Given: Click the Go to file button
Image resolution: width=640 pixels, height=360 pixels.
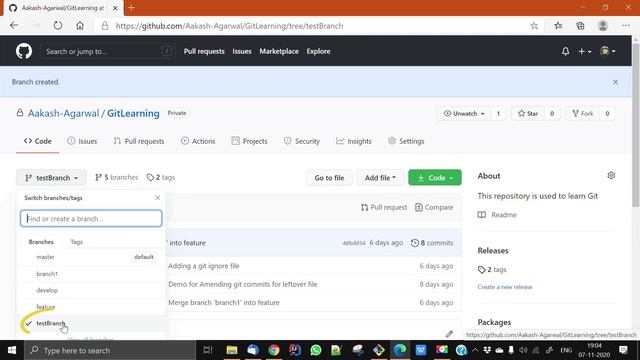Looking at the screenshot, I should pyautogui.click(x=329, y=178).
